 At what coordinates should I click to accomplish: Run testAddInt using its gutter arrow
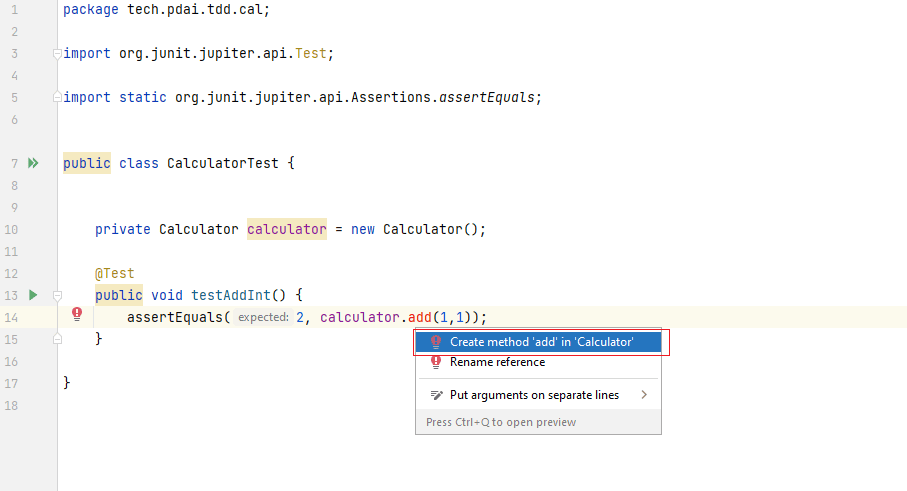click(x=33, y=295)
